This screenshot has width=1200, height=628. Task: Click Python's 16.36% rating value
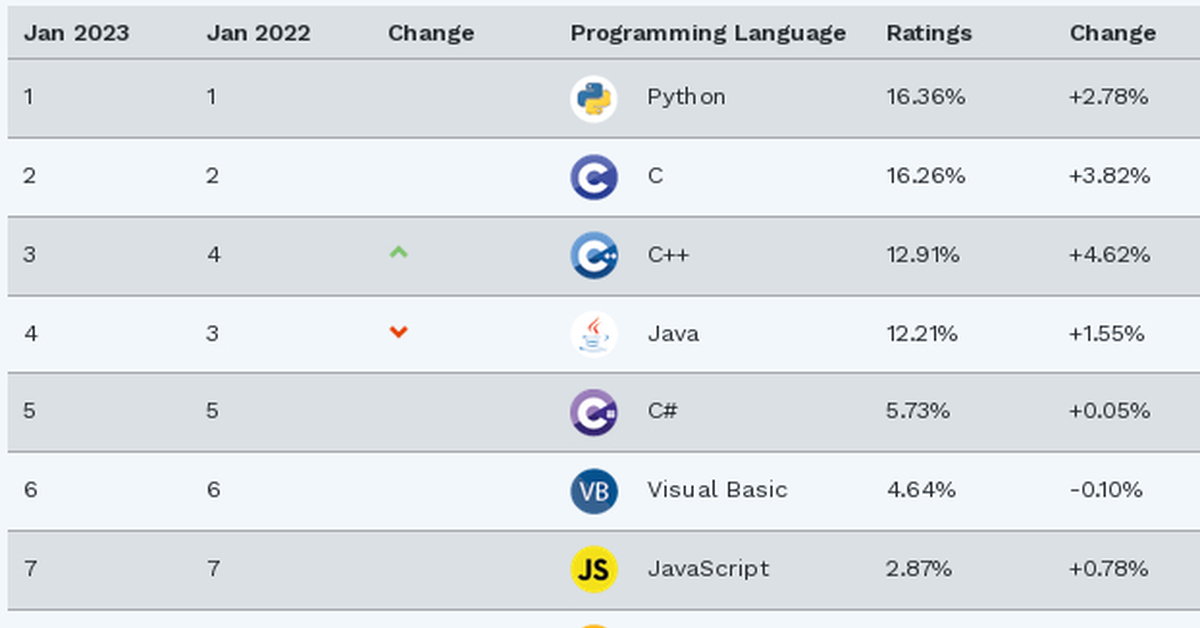925,97
